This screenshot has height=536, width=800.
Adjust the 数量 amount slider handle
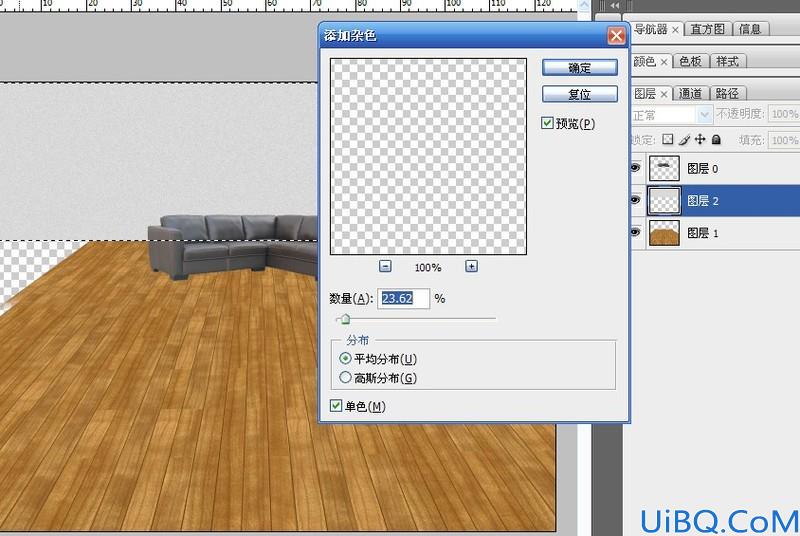[x=345, y=319]
